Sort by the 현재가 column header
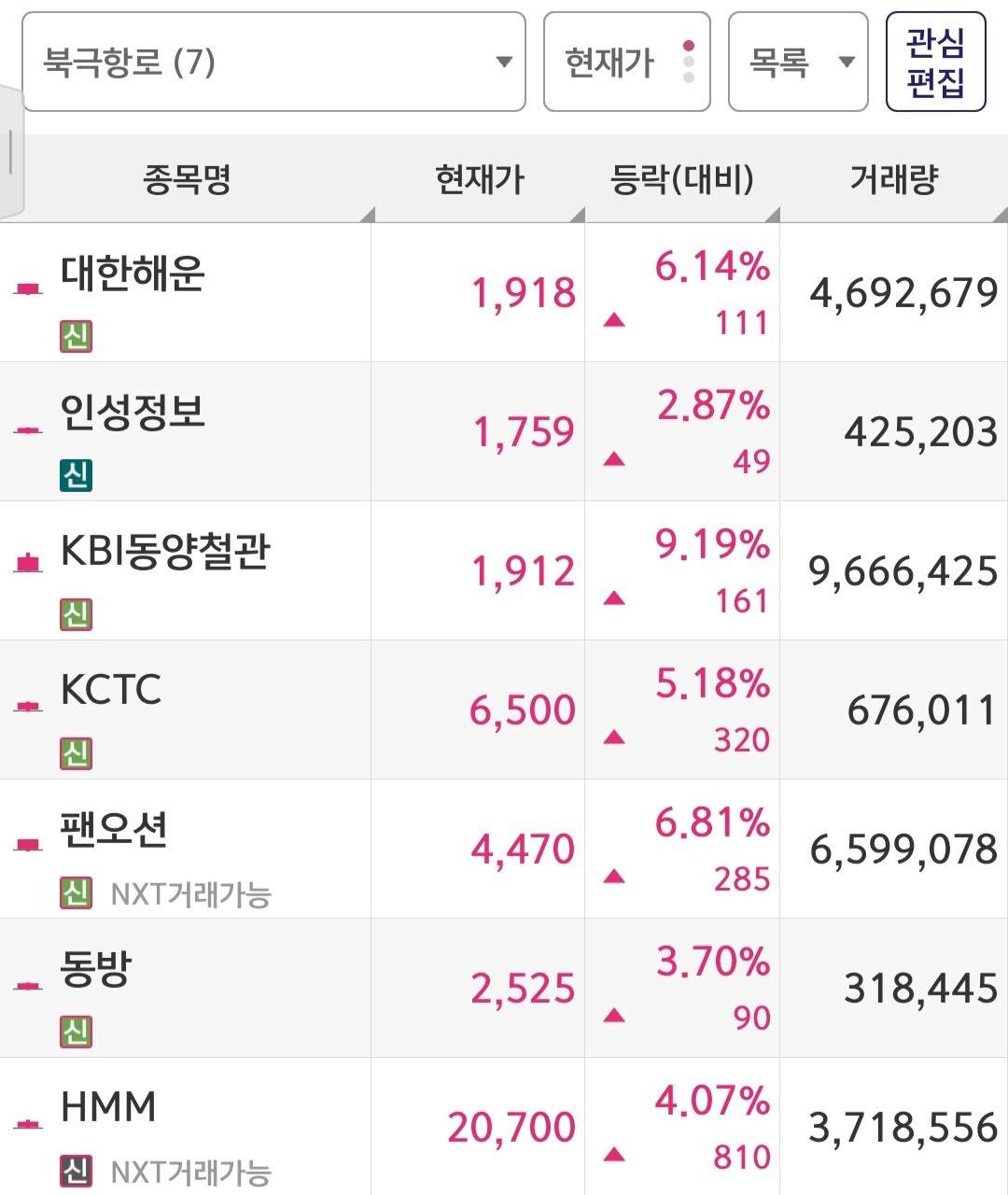Image resolution: width=1008 pixels, height=1195 pixels. (x=480, y=179)
